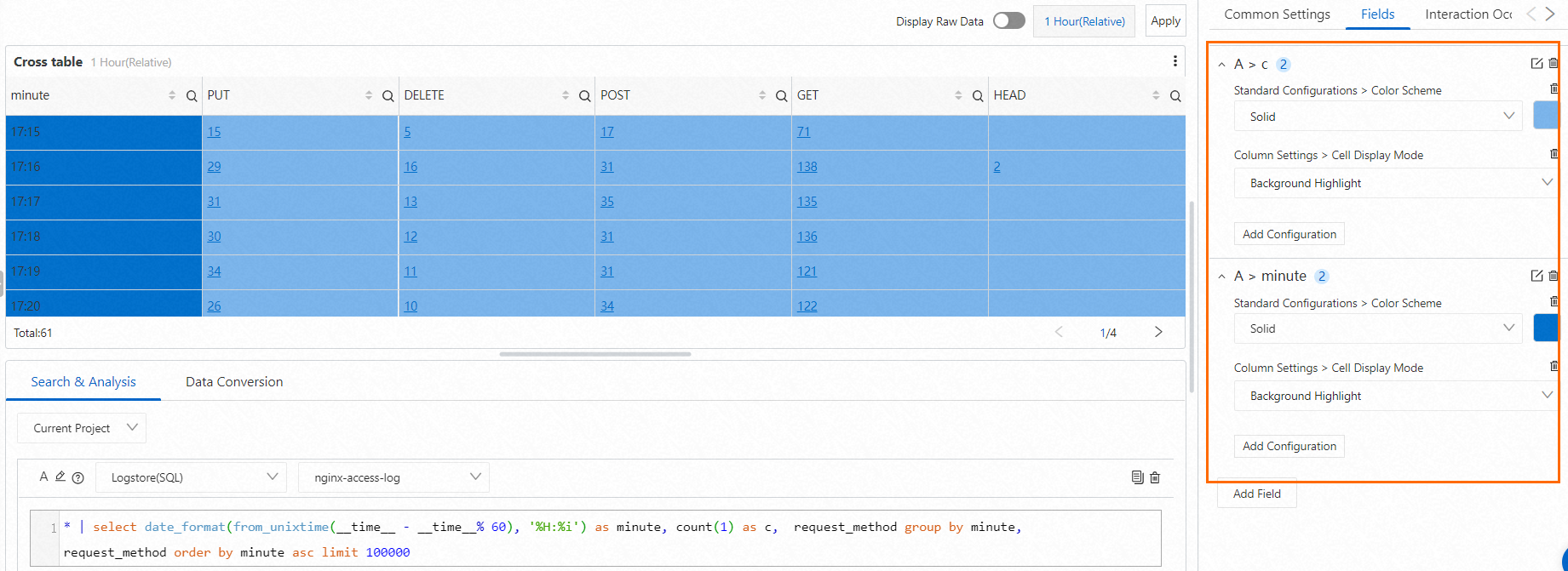The width and height of the screenshot is (1568, 571).
Task: Collapse the A > c field section
Action: (x=1221, y=65)
